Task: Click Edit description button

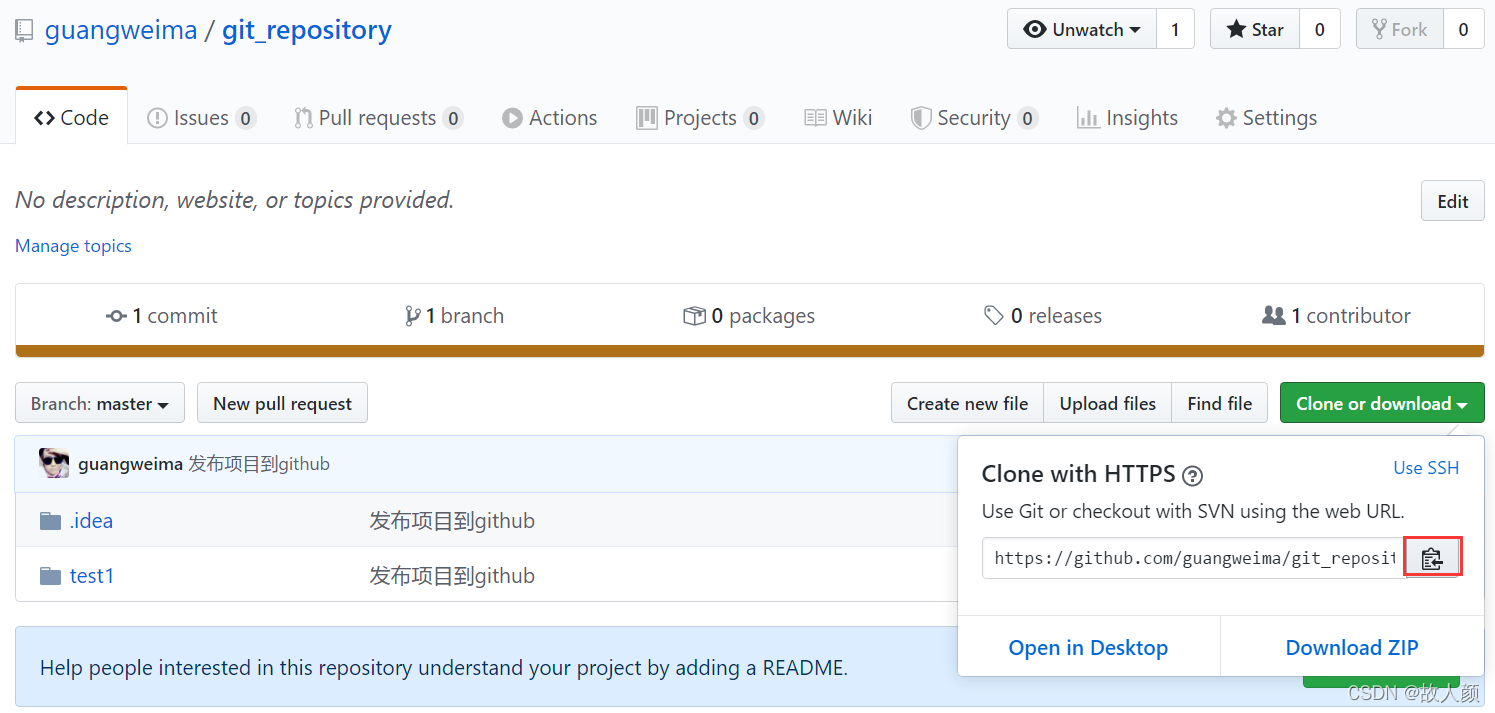Action: coord(1452,201)
